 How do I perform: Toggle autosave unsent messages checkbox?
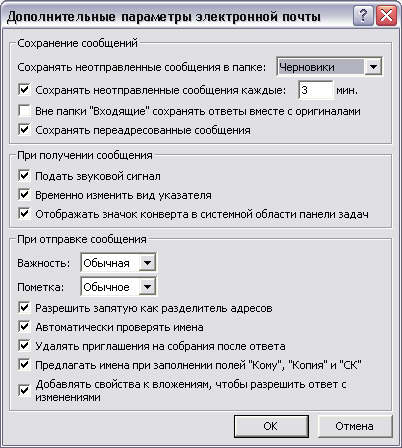[x=24, y=90]
